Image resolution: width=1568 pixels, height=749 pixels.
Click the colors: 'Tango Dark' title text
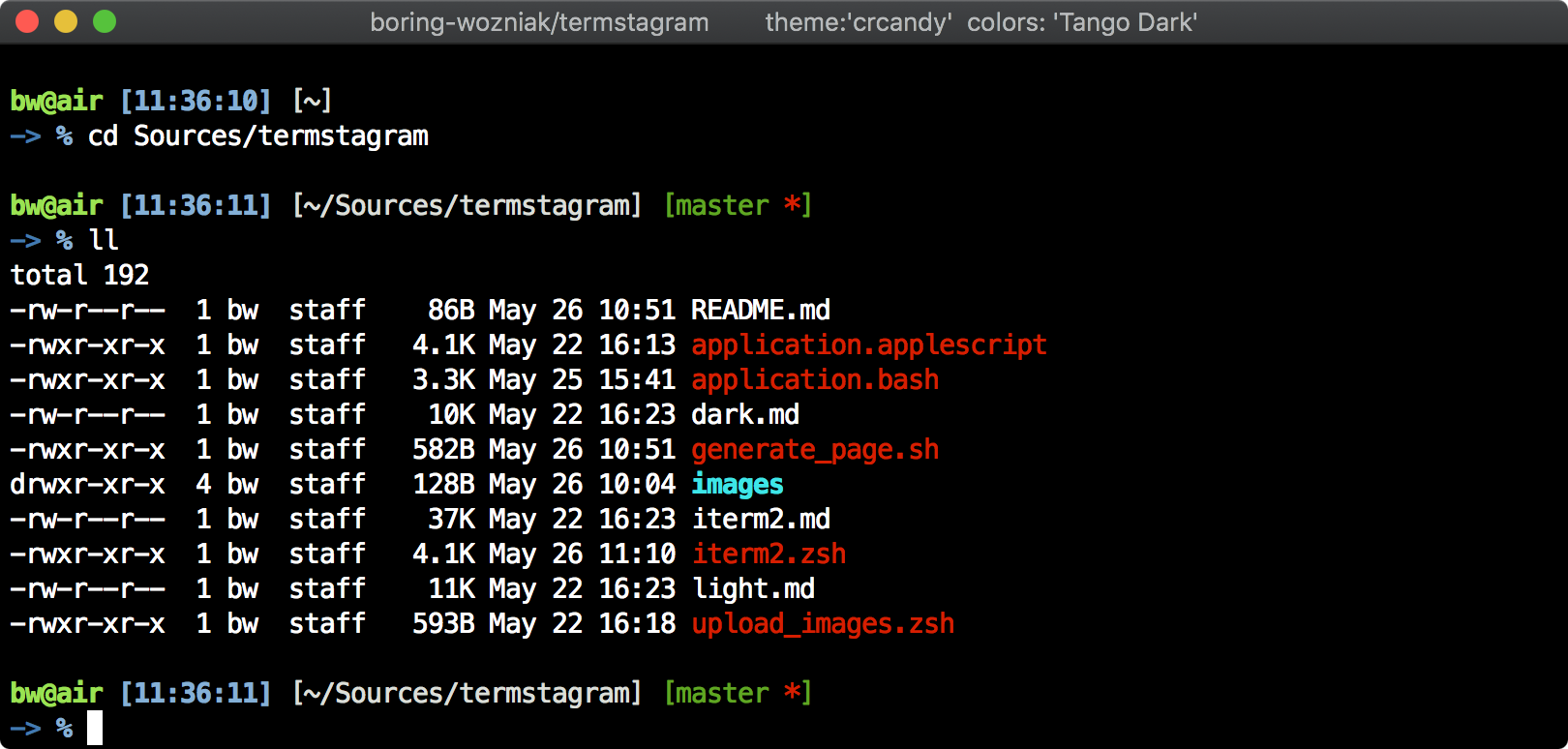point(1082,22)
